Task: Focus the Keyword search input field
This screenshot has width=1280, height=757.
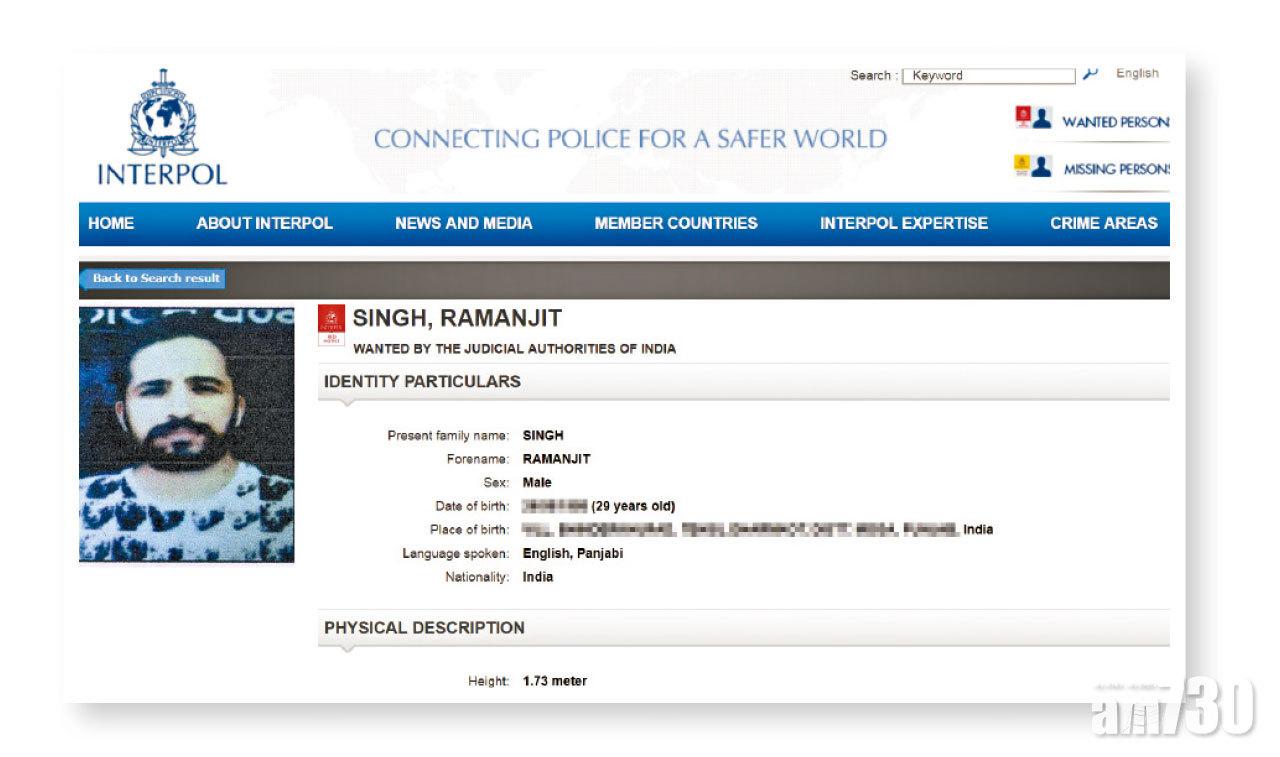Action: (987, 75)
